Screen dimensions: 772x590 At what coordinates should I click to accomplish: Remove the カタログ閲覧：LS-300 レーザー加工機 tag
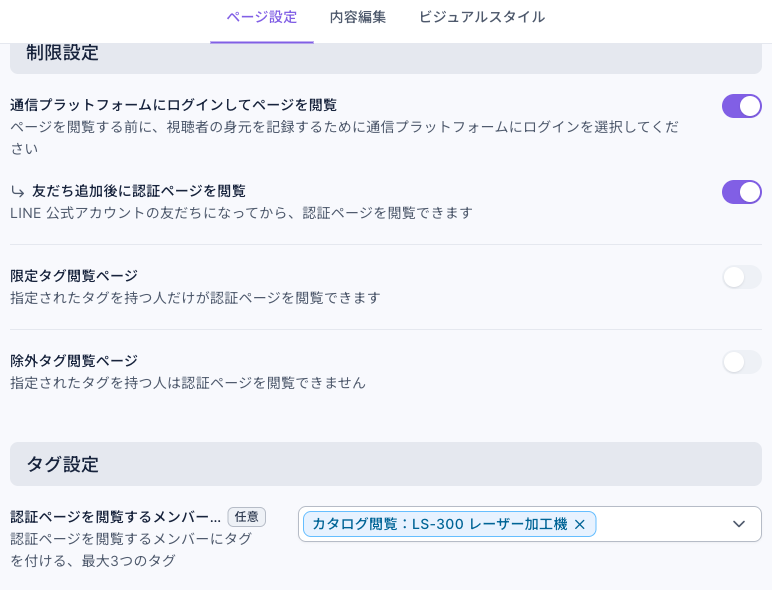click(x=579, y=524)
